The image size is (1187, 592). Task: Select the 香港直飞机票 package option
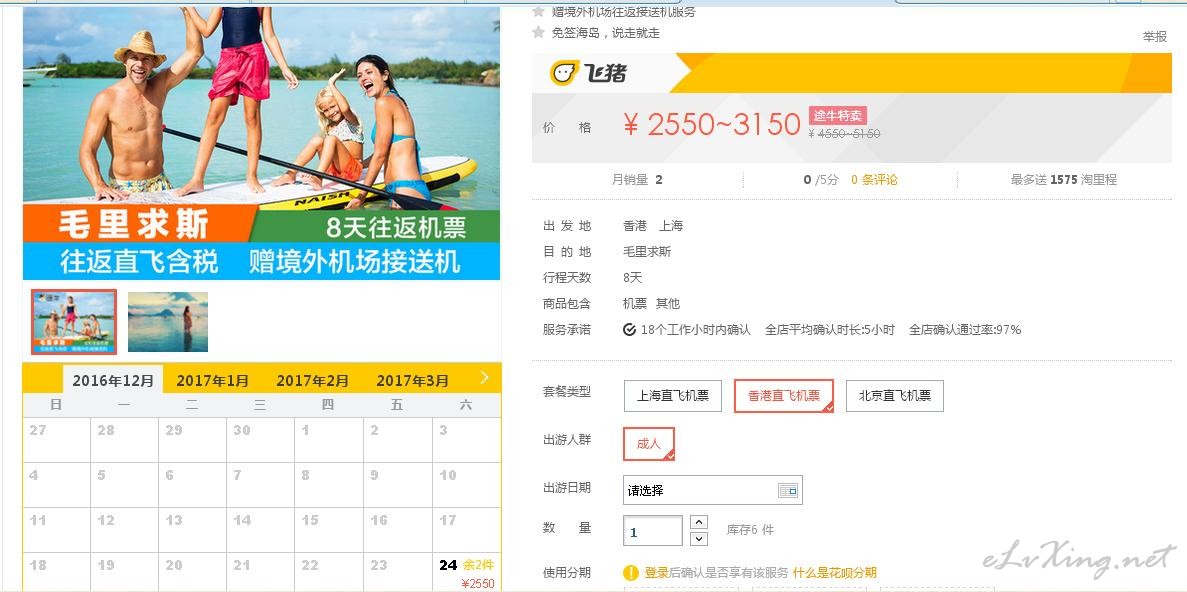(784, 396)
